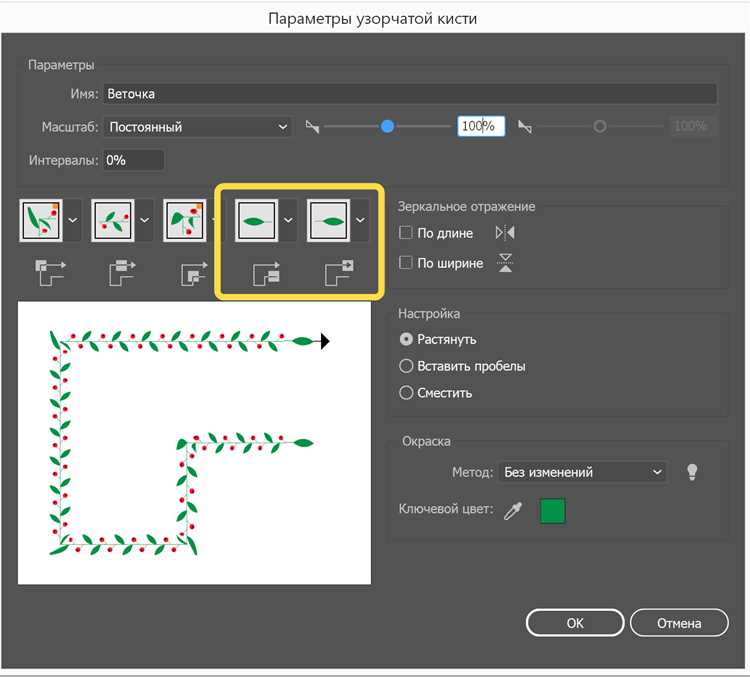This screenshot has height=677, width=750.
Task: Select the 'Вставить пробелы' radio option
Action: [x=406, y=366]
